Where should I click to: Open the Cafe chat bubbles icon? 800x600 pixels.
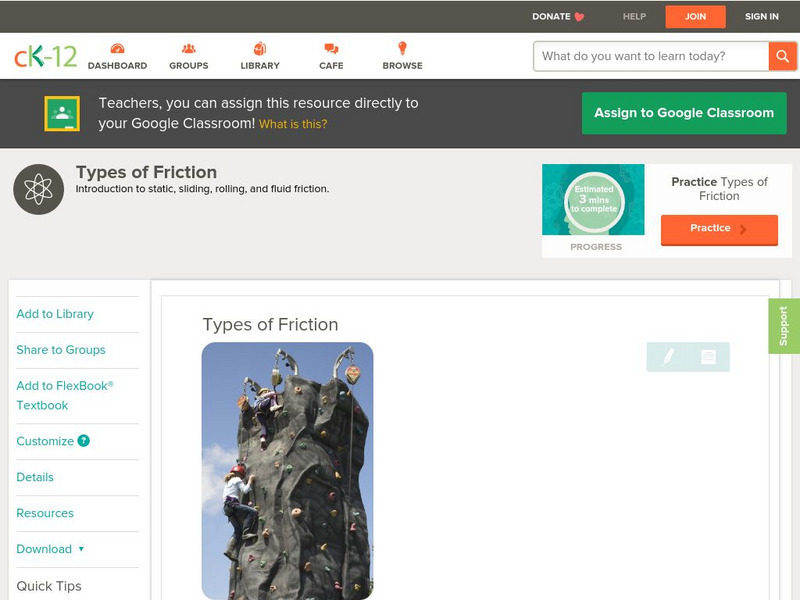pos(331,49)
